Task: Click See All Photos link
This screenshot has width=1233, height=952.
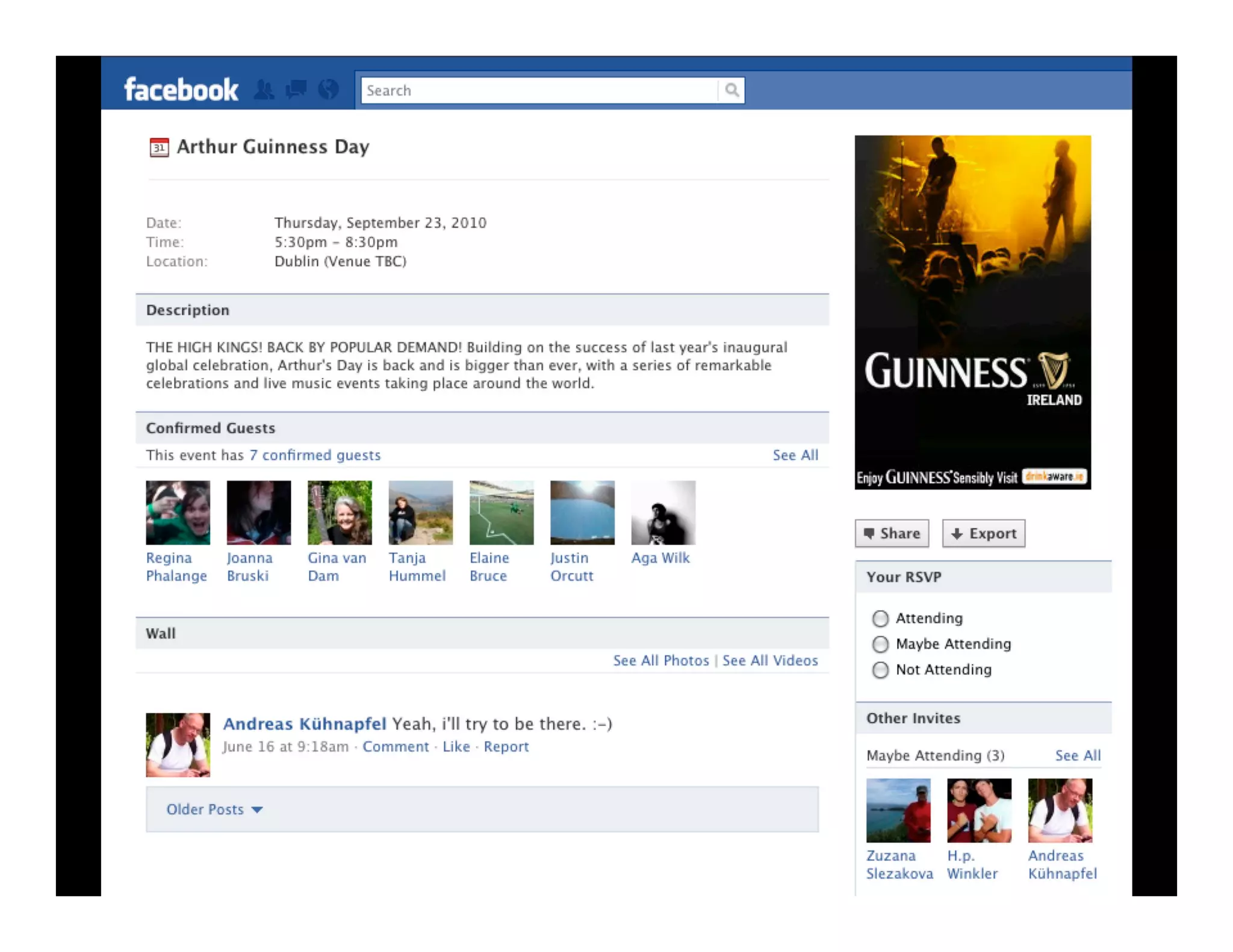Action: pyautogui.click(x=660, y=660)
